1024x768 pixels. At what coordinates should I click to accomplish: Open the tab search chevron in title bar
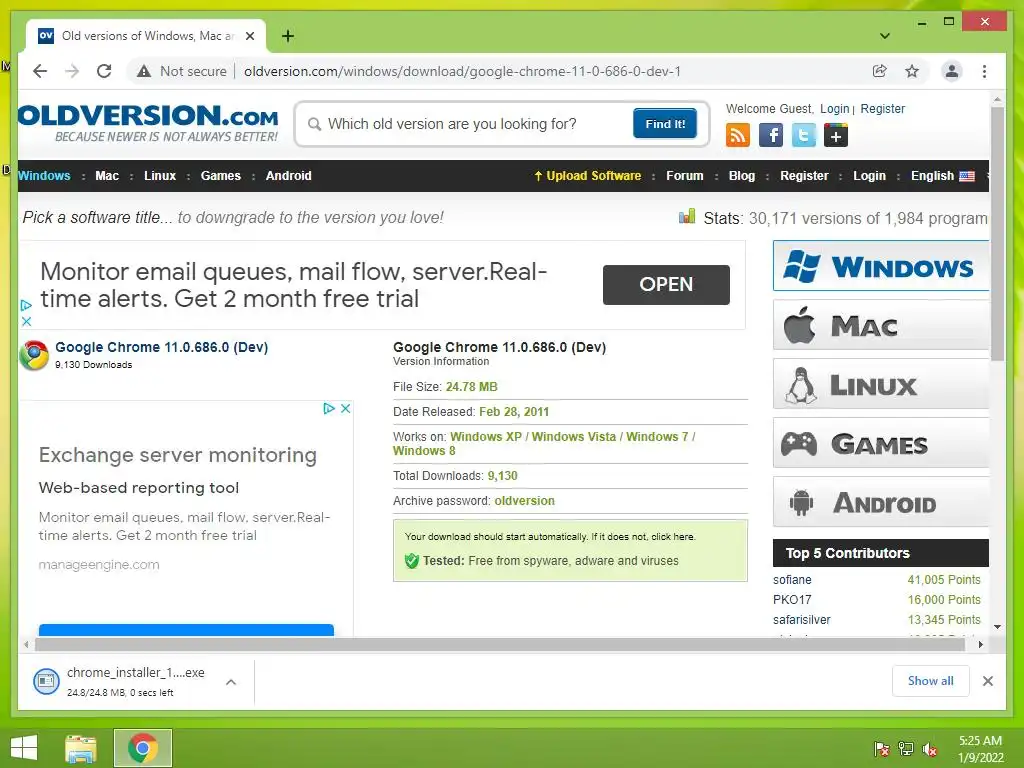pos(885,36)
